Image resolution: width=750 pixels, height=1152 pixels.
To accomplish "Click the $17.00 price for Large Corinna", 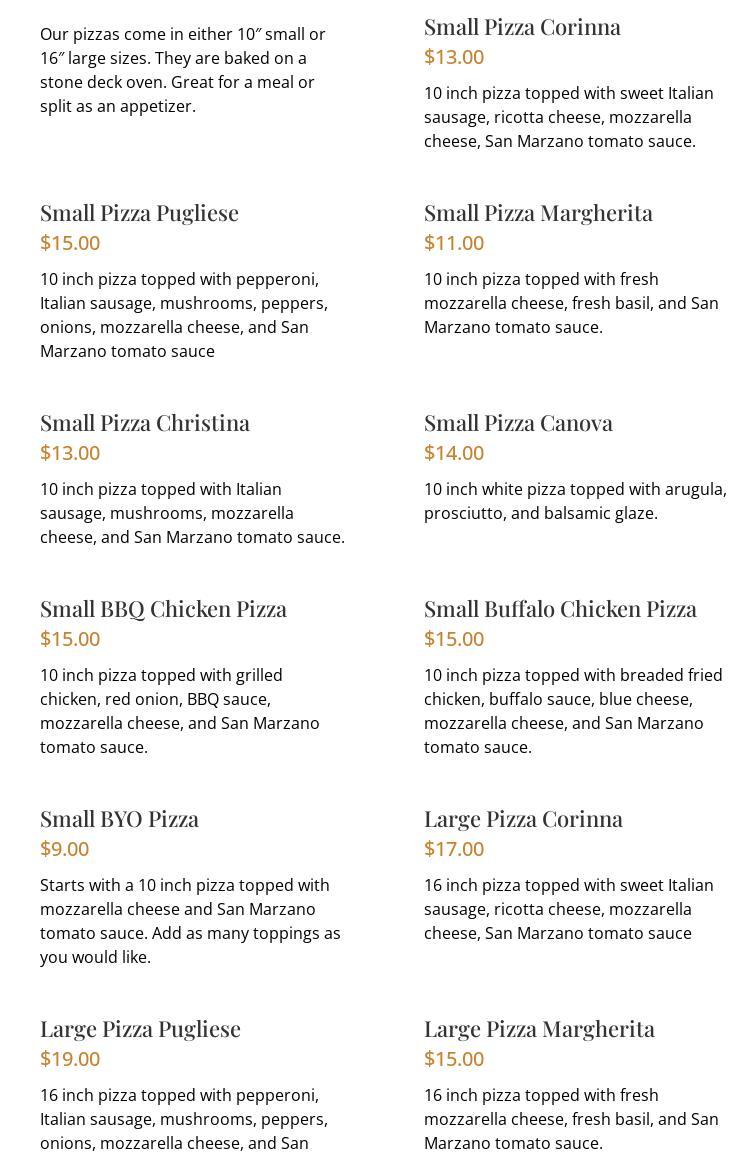I will [454, 849].
